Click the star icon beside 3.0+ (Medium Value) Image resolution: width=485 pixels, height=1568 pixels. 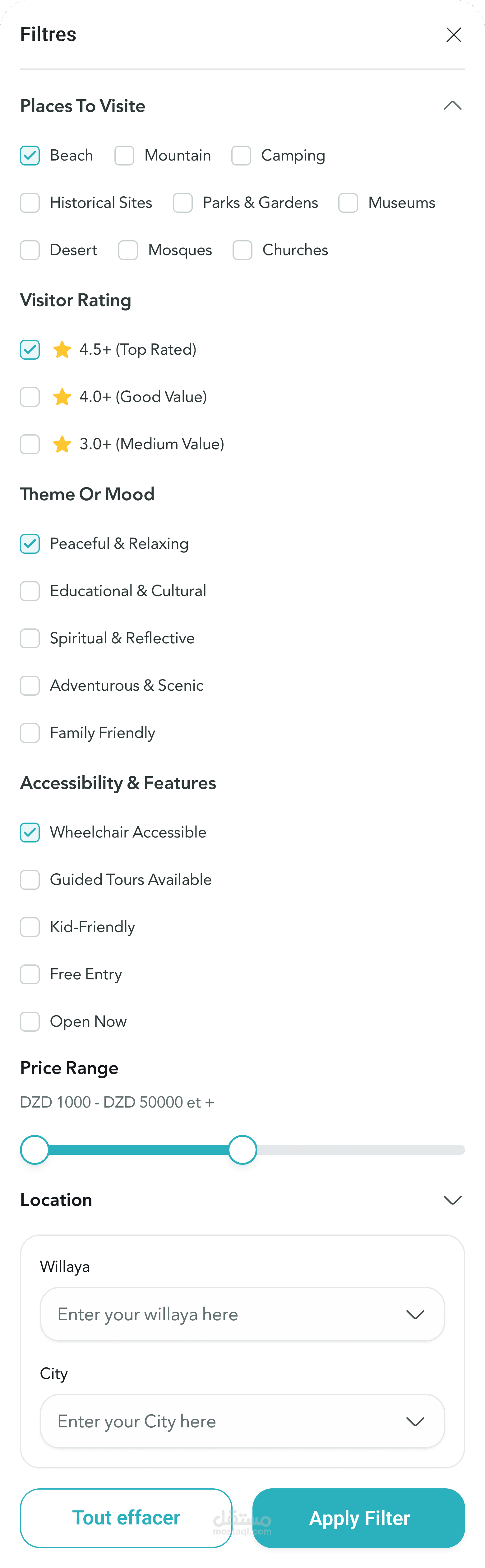62,444
